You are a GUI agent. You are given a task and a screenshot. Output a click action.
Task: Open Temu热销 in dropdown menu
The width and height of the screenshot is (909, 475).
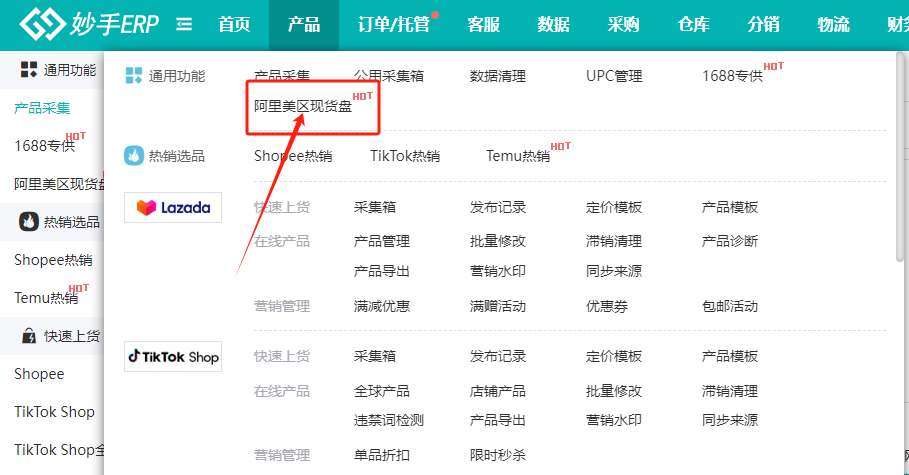coord(518,156)
